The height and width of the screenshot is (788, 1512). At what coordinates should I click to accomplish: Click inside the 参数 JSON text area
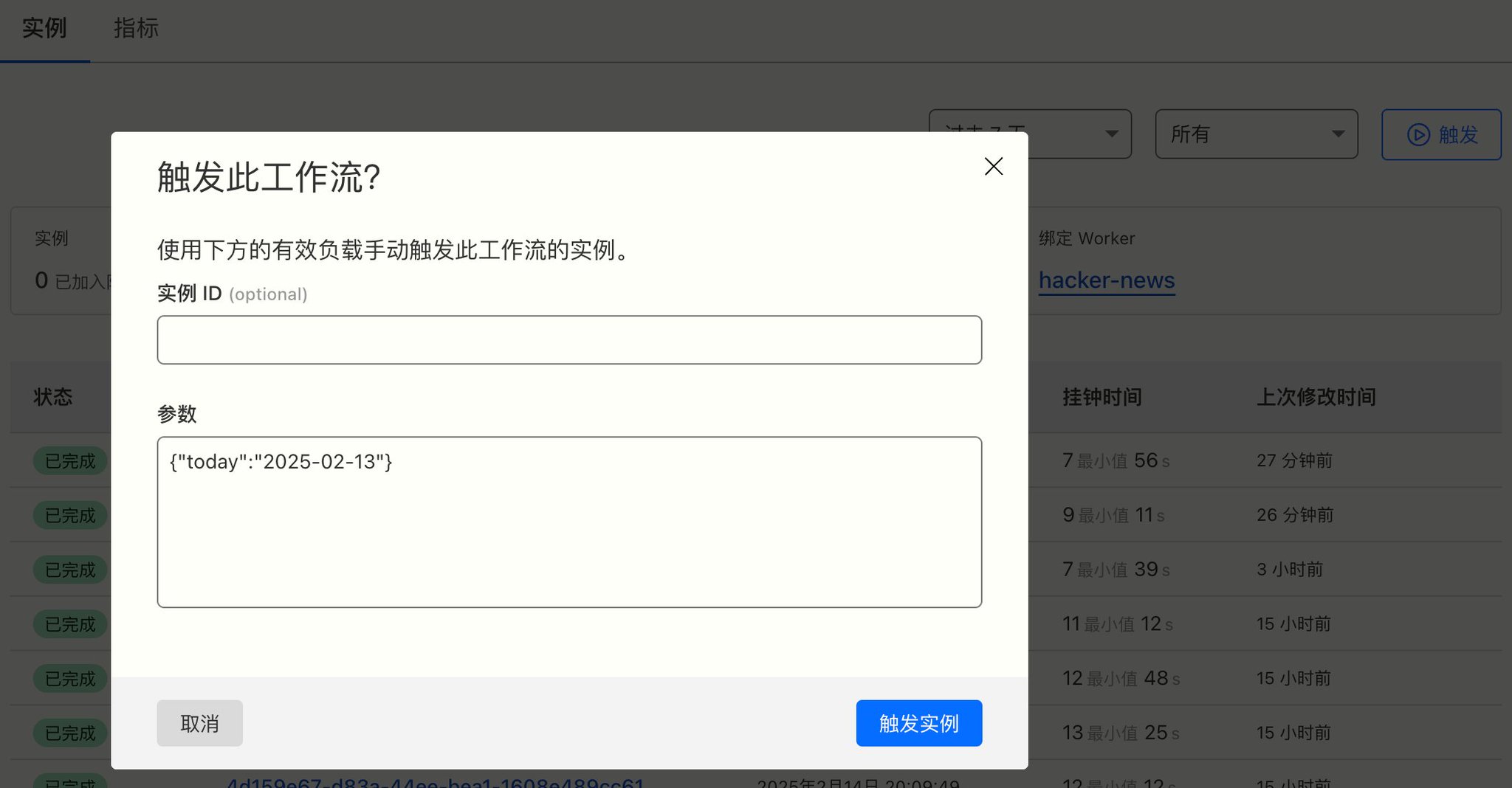click(x=569, y=531)
